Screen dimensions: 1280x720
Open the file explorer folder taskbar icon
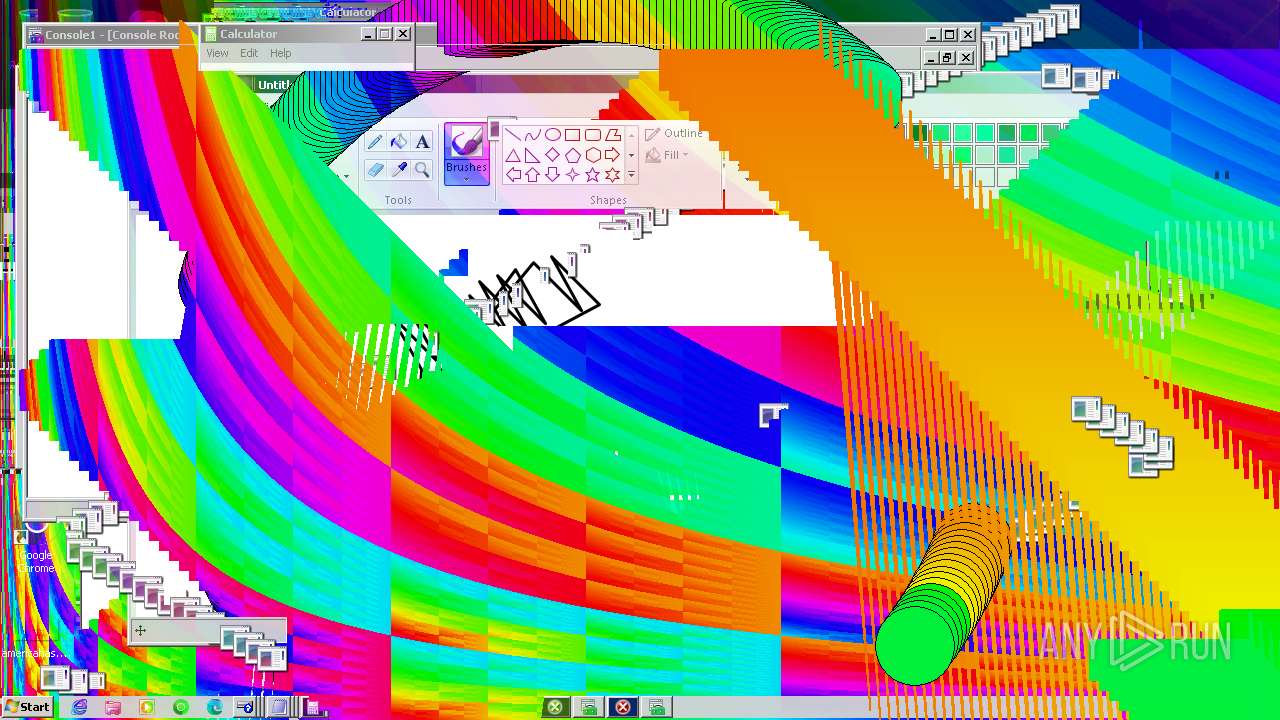[113, 707]
